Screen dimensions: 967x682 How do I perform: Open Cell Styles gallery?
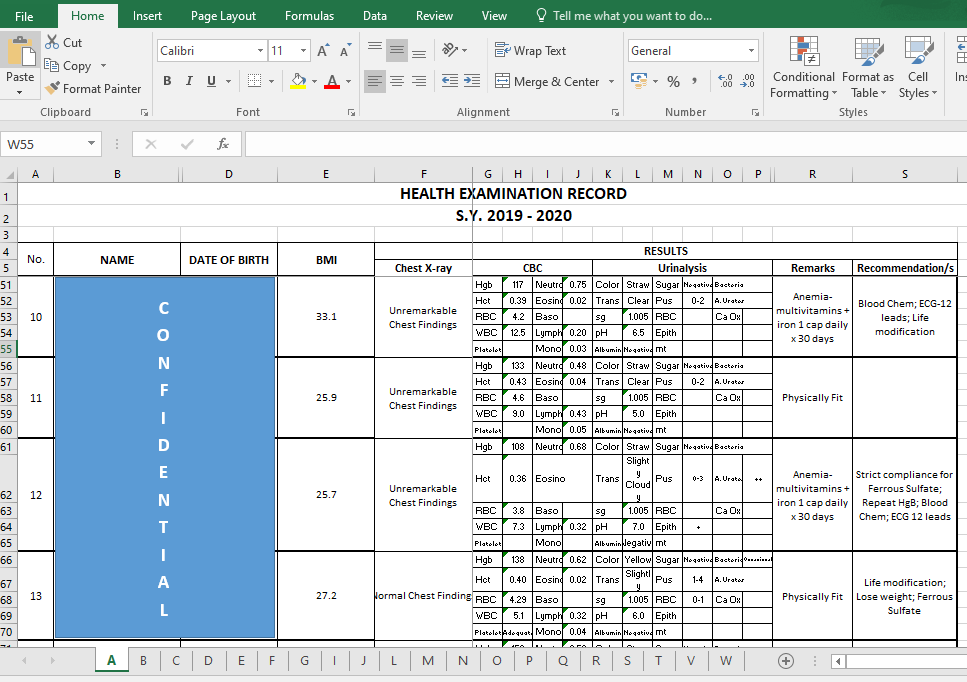[x=918, y=67]
